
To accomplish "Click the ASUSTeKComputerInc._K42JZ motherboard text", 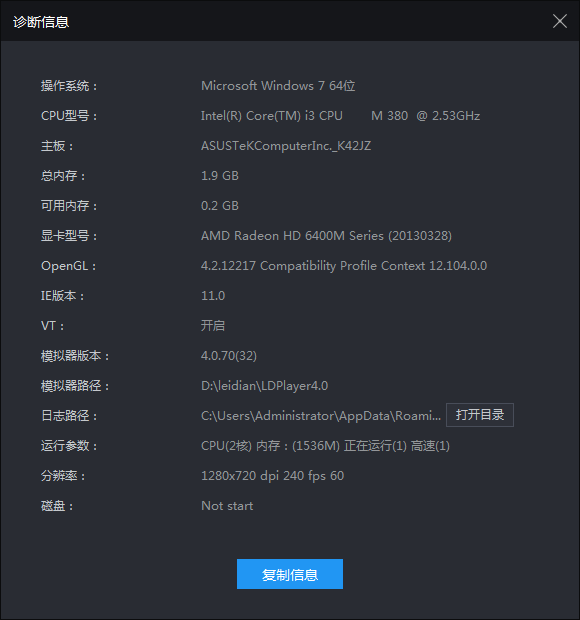I will (x=286, y=146).
